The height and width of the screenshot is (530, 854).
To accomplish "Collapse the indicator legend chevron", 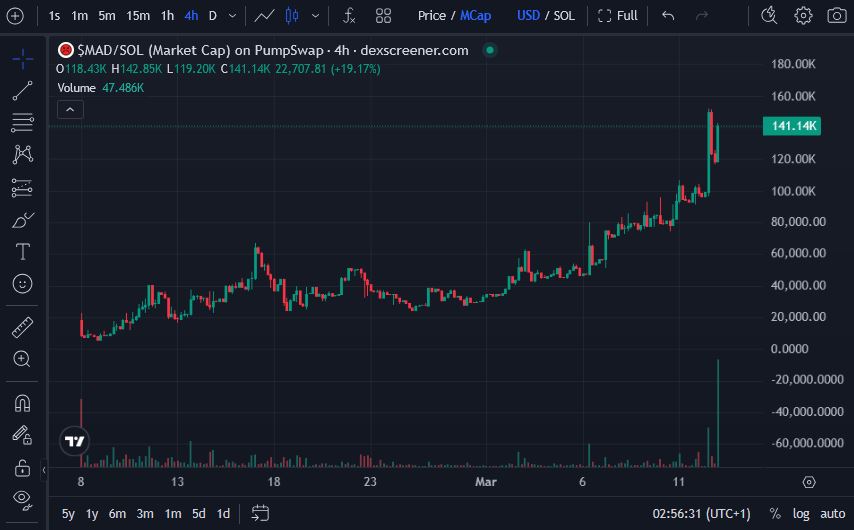I will 70,109.
